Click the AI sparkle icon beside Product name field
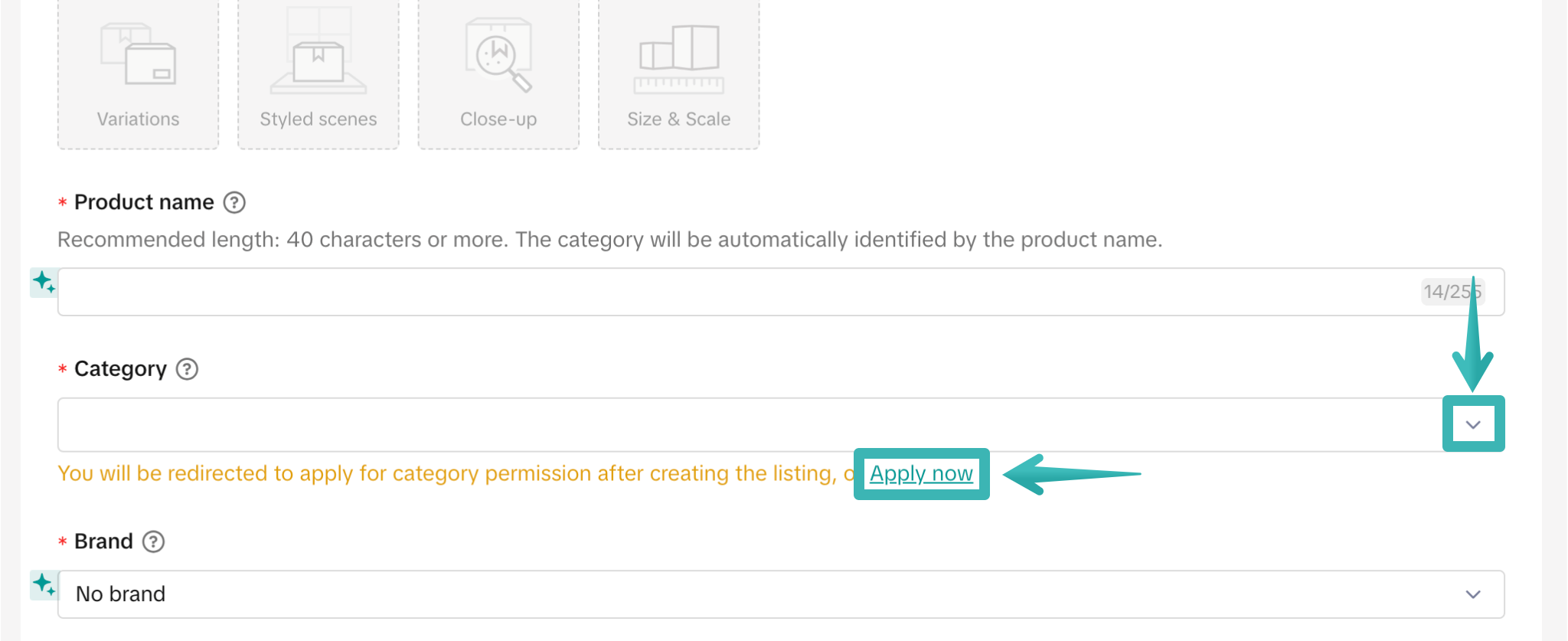The image size is (1568, 641). (43, 283)
